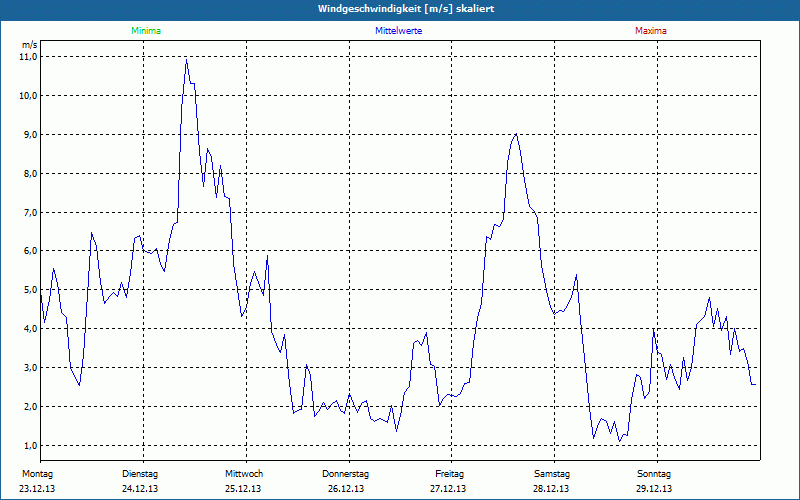Click the highest wind peak near 11 m/s
This screenshot has width=800, height=500.
tap(186, 60)
